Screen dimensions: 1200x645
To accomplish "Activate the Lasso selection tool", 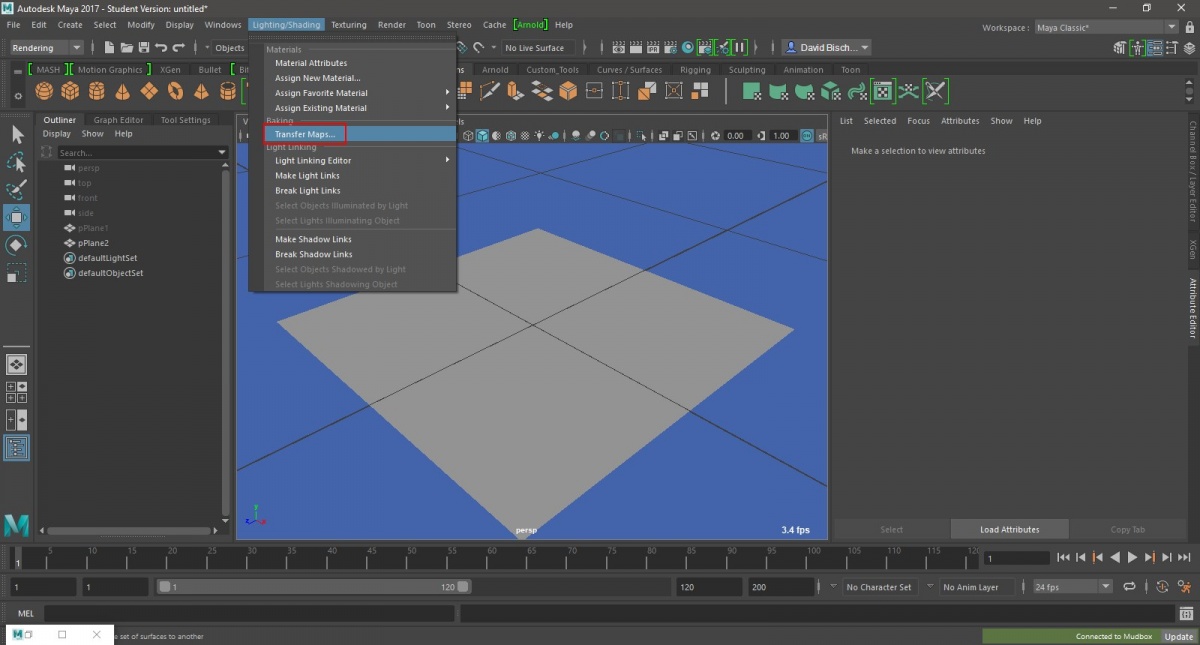I will (16, 161).
